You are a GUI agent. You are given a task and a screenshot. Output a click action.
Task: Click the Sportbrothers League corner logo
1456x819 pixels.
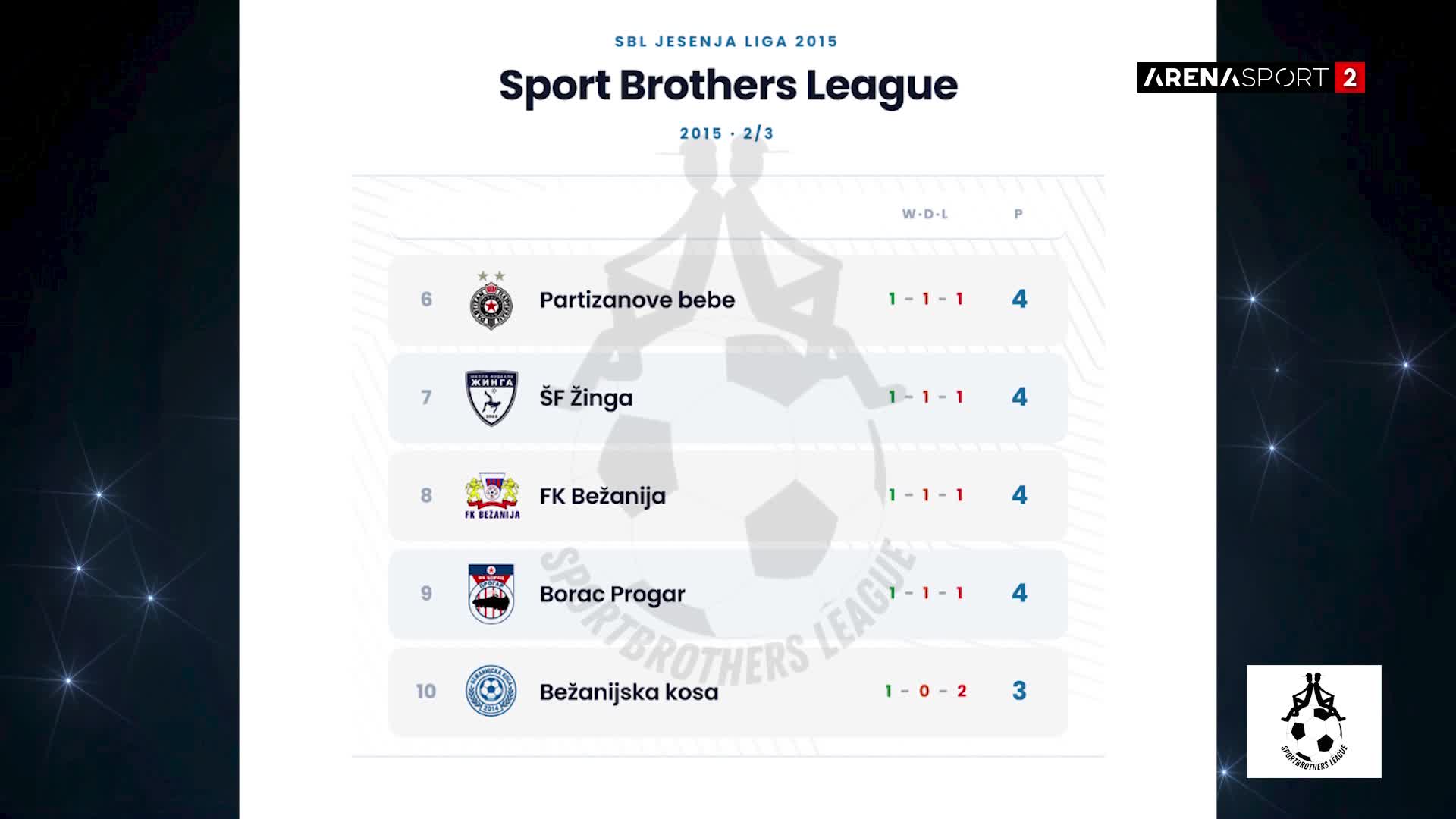[1314, 721]
